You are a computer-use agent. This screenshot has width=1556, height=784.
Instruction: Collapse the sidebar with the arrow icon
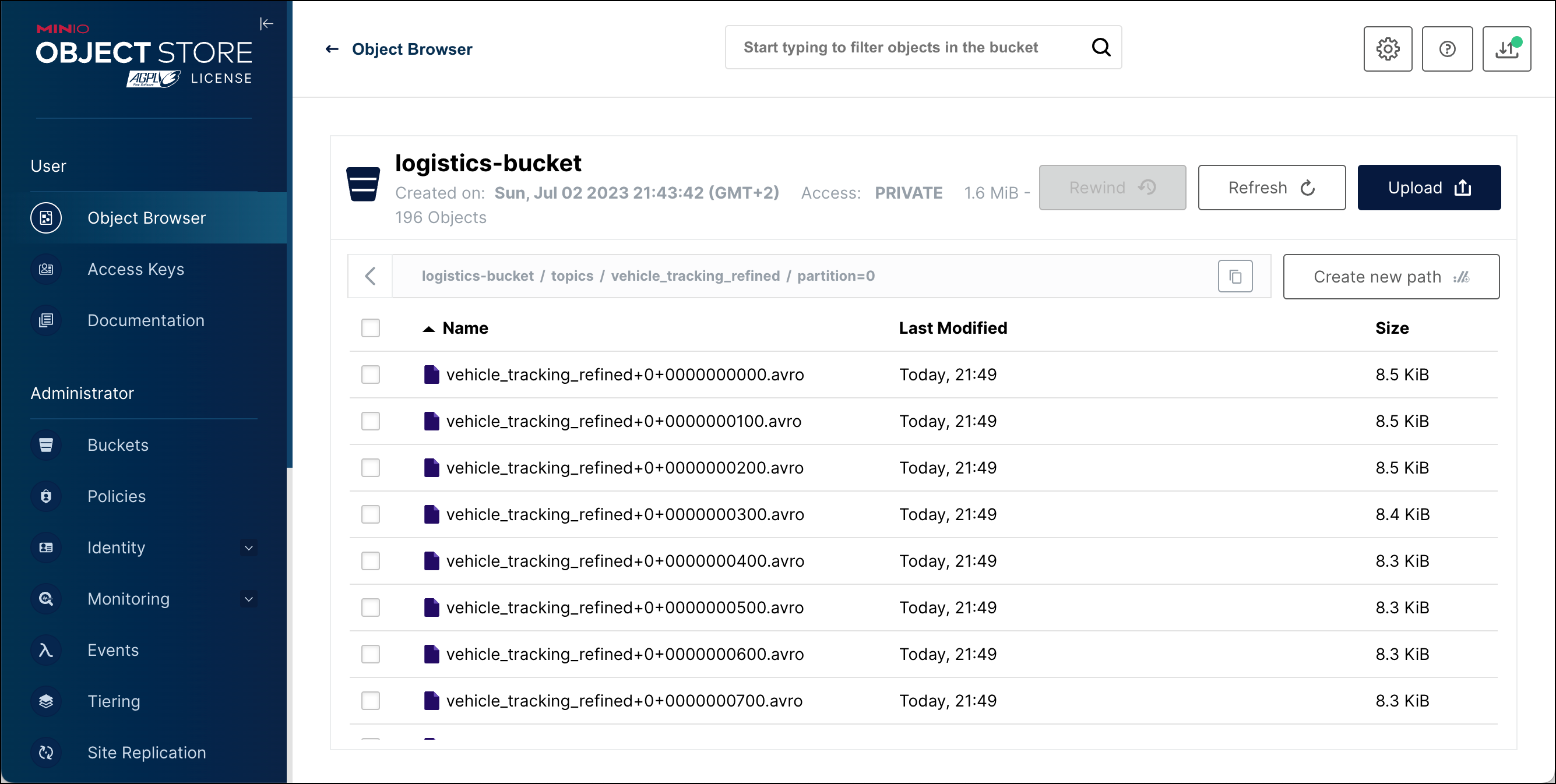(x=266, y=23)
